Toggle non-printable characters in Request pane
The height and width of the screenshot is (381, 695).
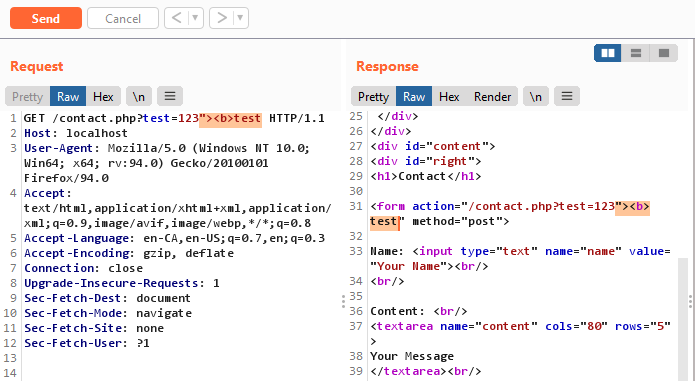[139, 96]
